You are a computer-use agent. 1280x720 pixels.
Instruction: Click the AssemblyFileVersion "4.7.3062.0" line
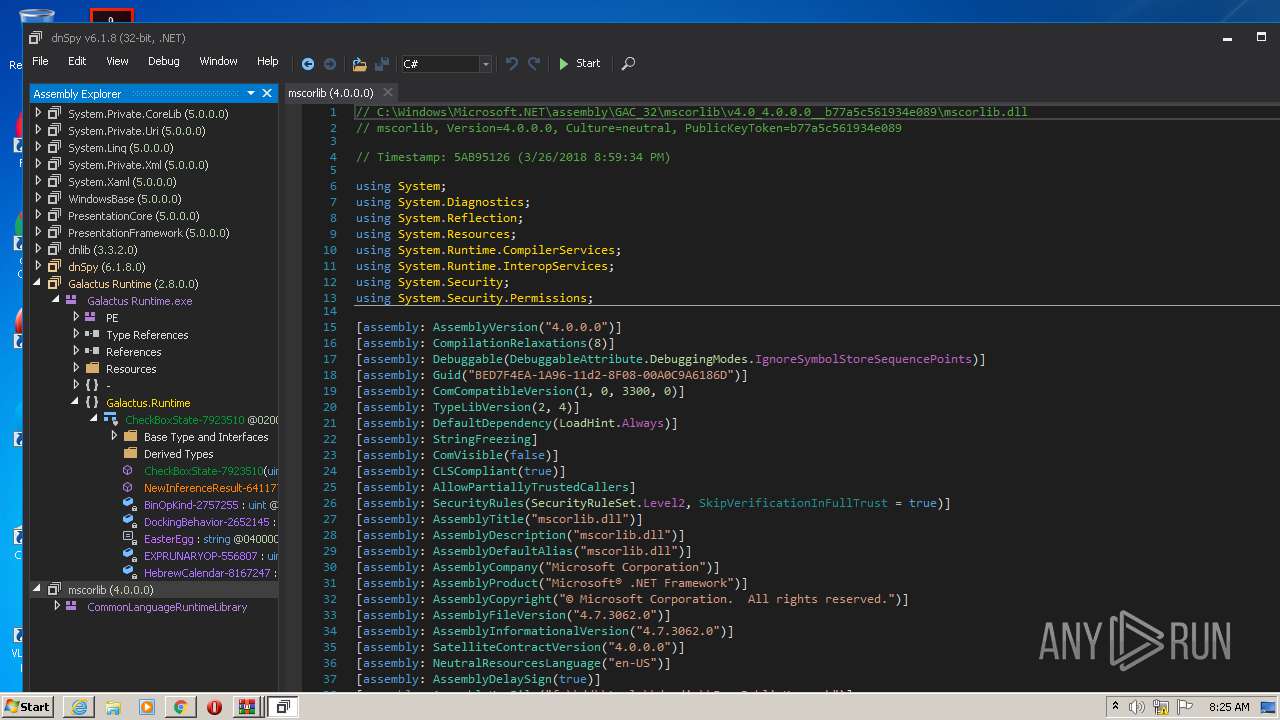512,615
